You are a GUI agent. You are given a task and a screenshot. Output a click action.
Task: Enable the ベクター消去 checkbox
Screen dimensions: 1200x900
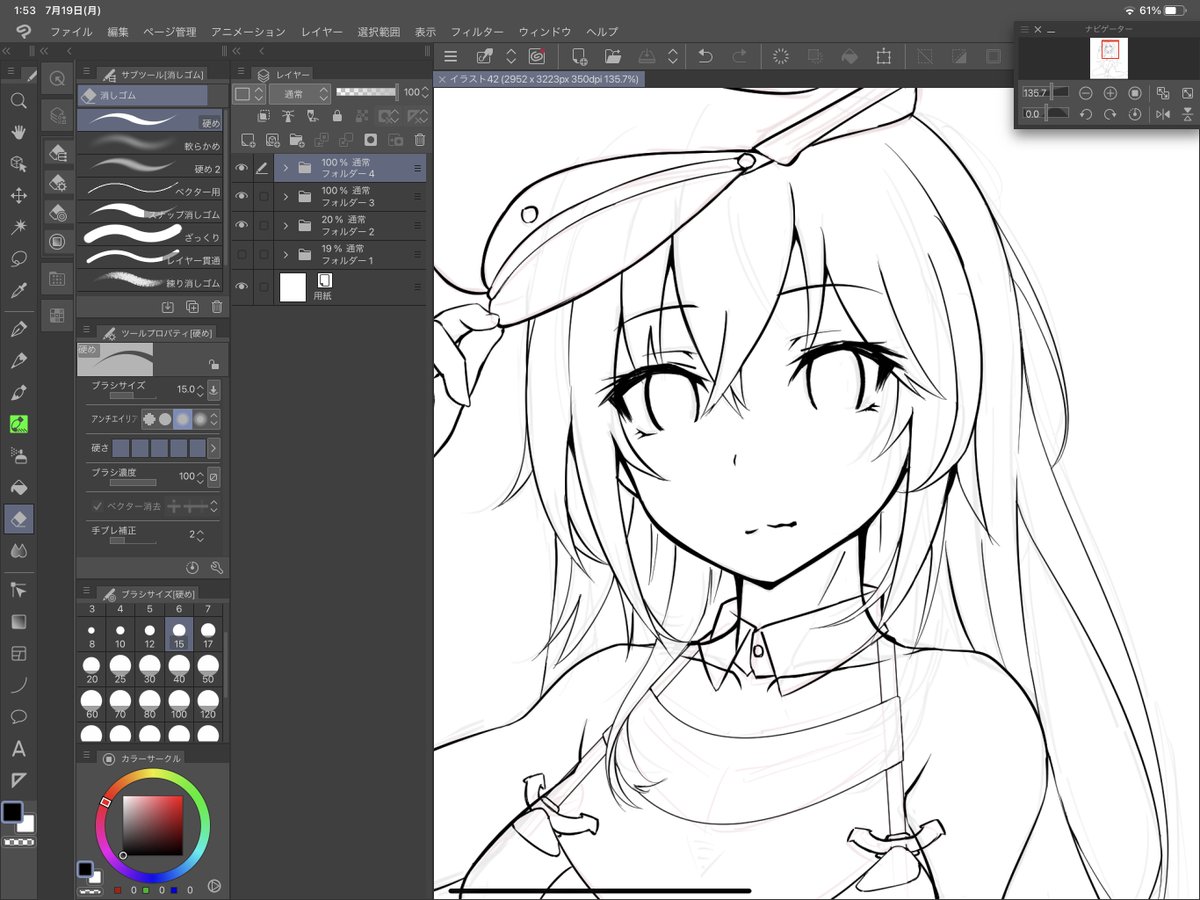pyautogui.click(x=97, y=505)
